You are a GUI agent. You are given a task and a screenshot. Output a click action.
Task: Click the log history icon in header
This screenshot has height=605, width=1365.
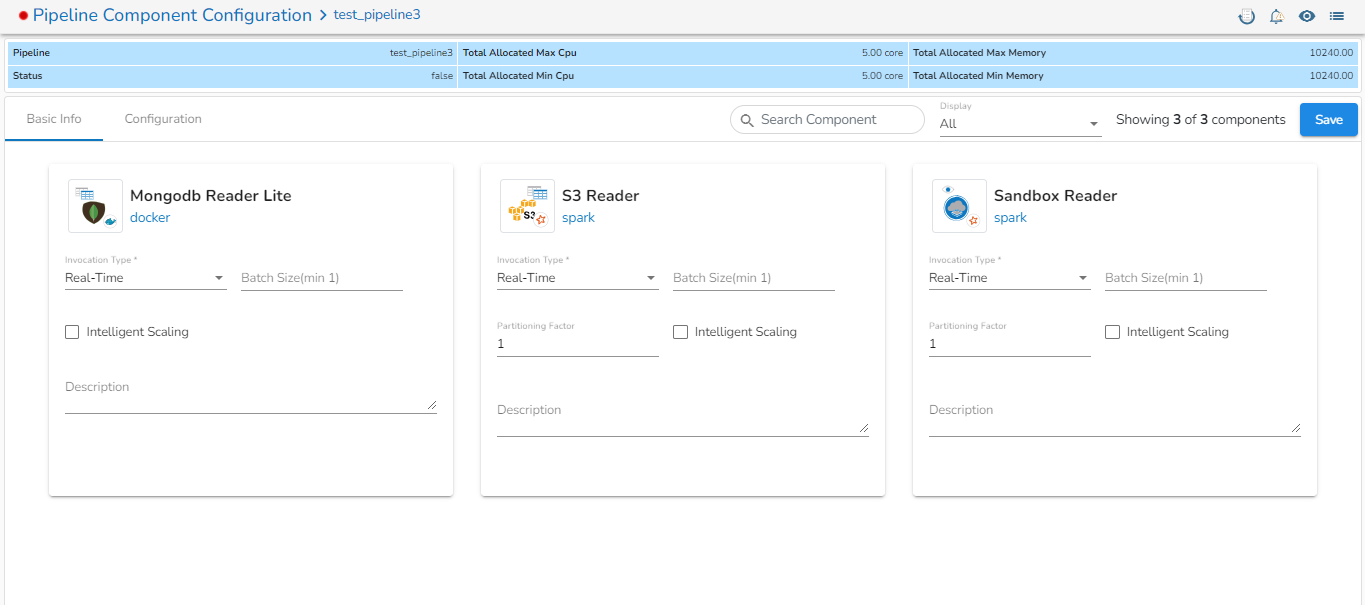1246,16
